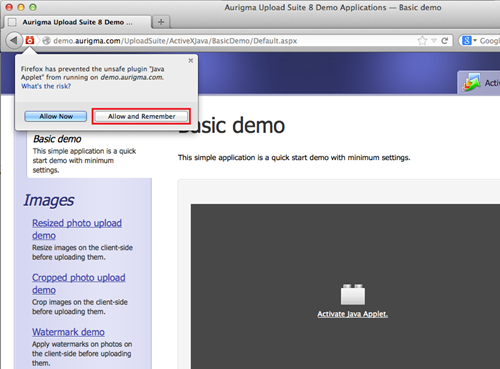Click the red close window button
500x369 pixels.
coord(9,7)
